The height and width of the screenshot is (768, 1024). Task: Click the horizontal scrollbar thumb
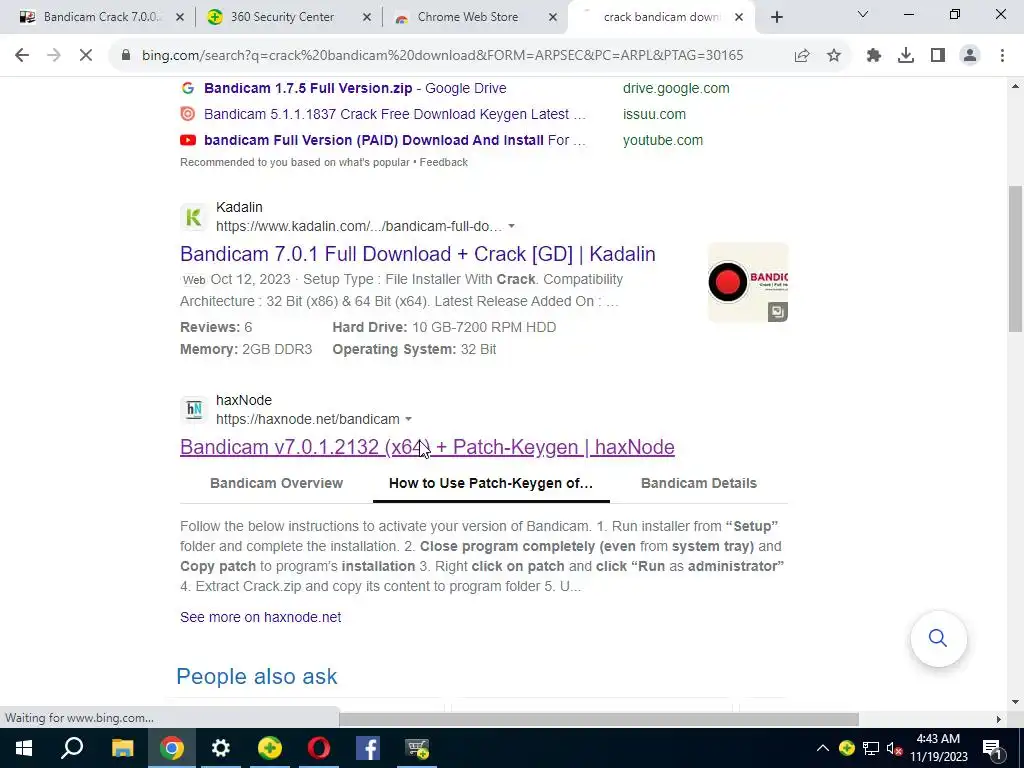tap(598, 719)
